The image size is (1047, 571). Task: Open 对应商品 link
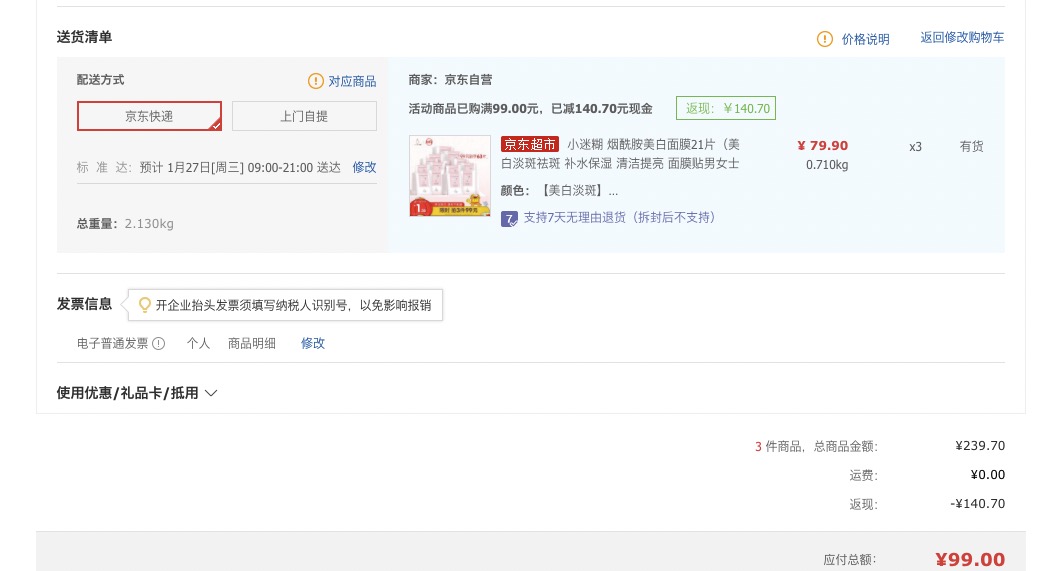pyautogui.click(x=352, y=81)
